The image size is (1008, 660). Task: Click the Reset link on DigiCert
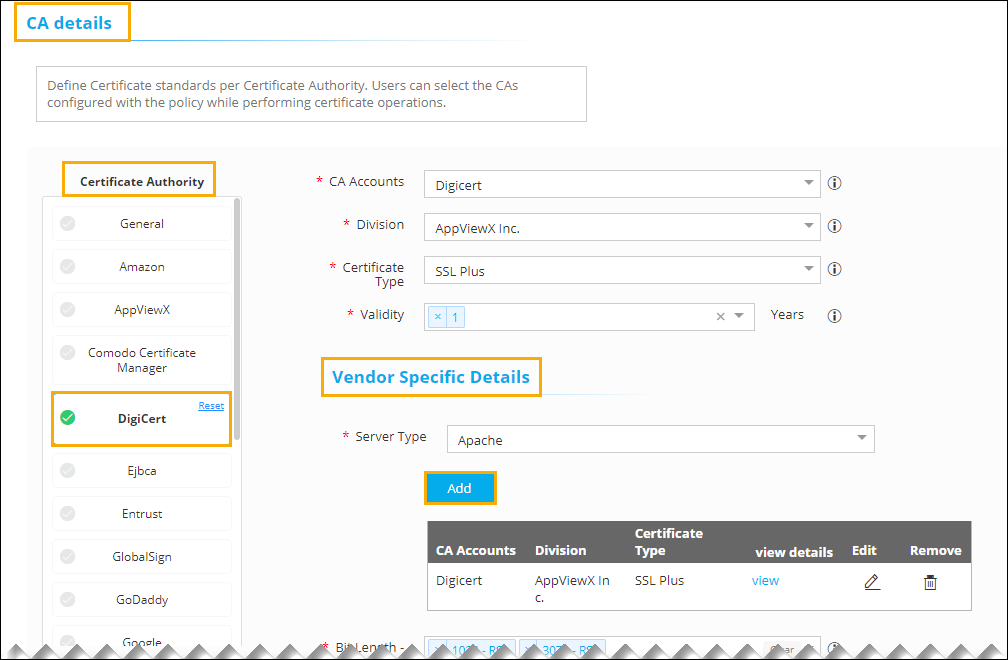point(211,406)
